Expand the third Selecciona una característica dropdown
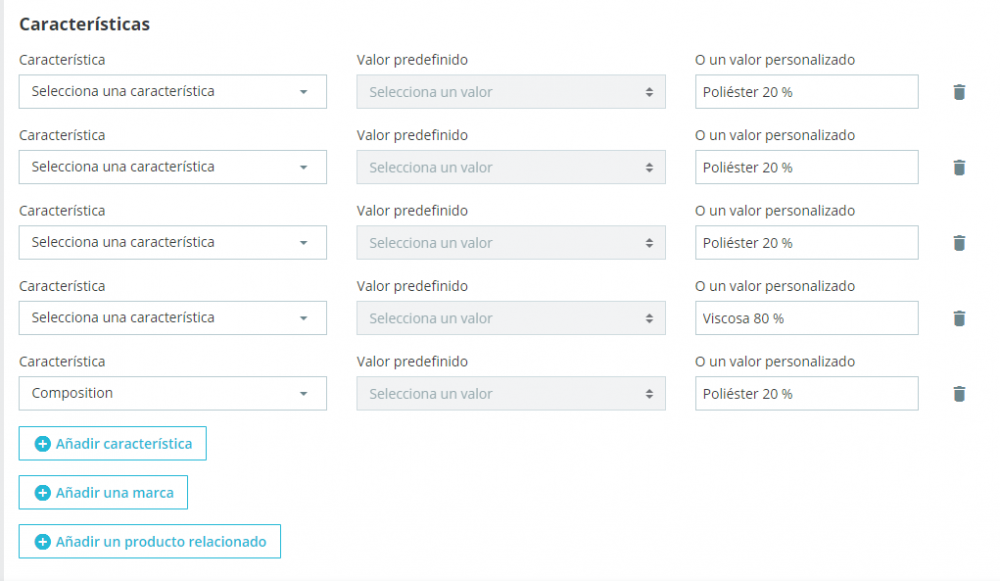The width and height of the screenshot is (1000, 581). pyautogui.click(x=172, y=242)
